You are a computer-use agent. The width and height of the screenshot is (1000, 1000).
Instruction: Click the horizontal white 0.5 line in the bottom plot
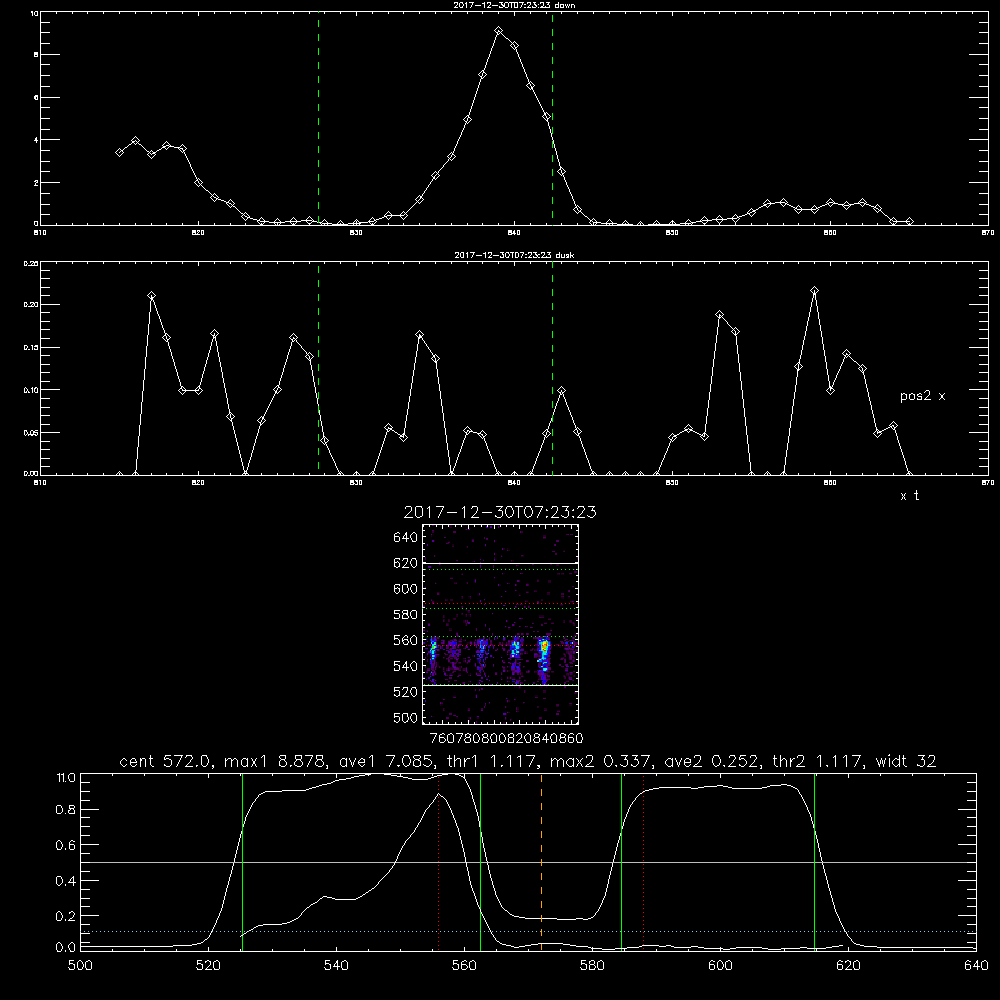pyautogui.click(x=529, y=862)
